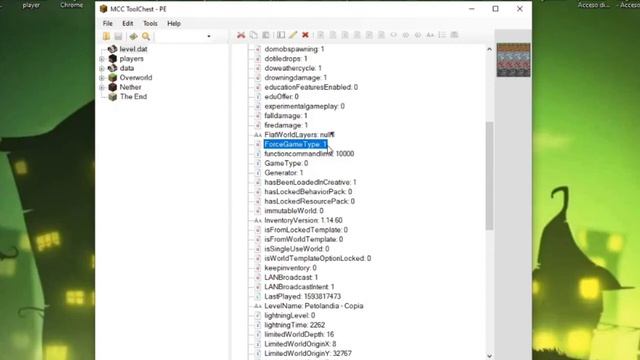Select hasBeenLoadedInCreative: 1 tag
Image resolution: width=640 pixels, height=360 pixels.
(x=310, y=182)
